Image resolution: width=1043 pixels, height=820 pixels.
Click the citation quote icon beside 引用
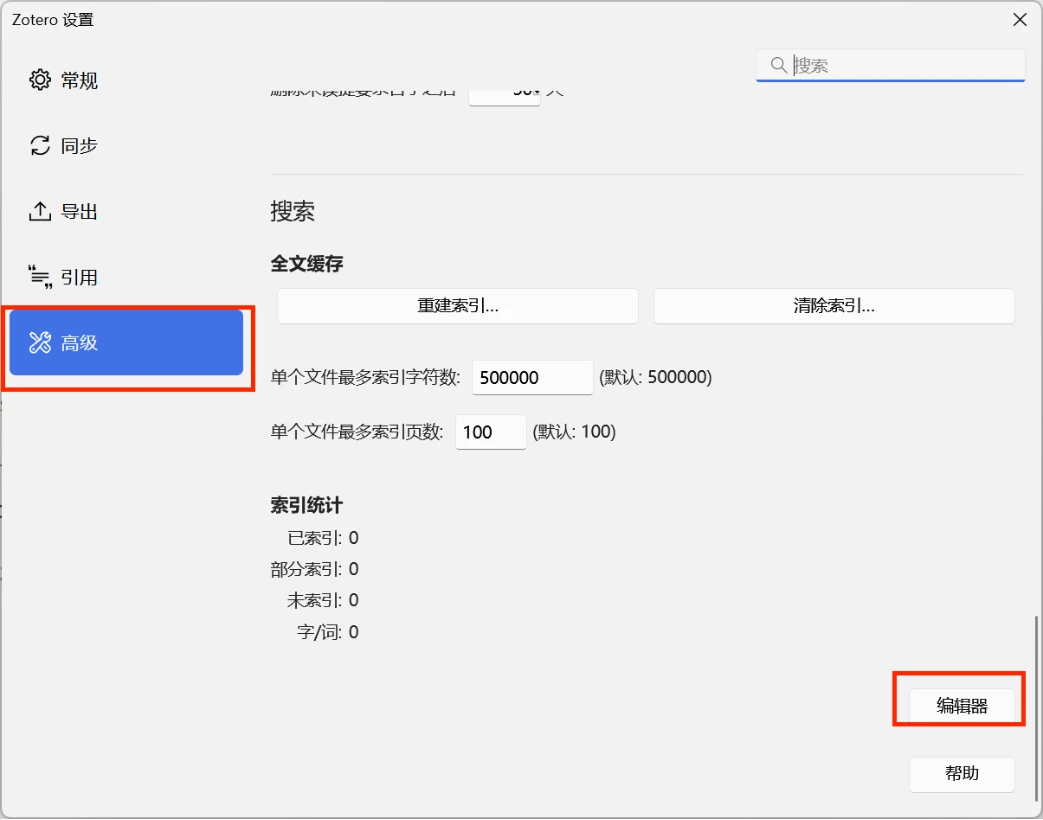pos(40,277)
